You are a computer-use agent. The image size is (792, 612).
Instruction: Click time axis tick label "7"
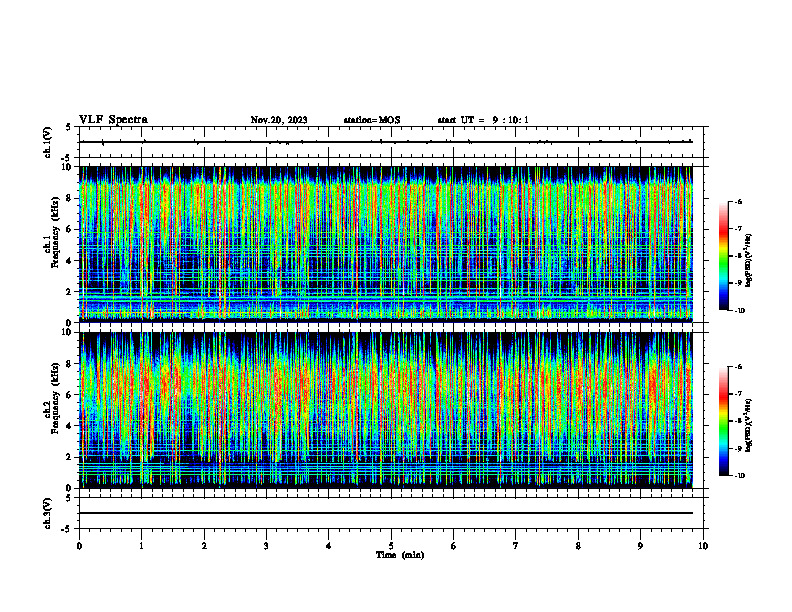(516, 546)
